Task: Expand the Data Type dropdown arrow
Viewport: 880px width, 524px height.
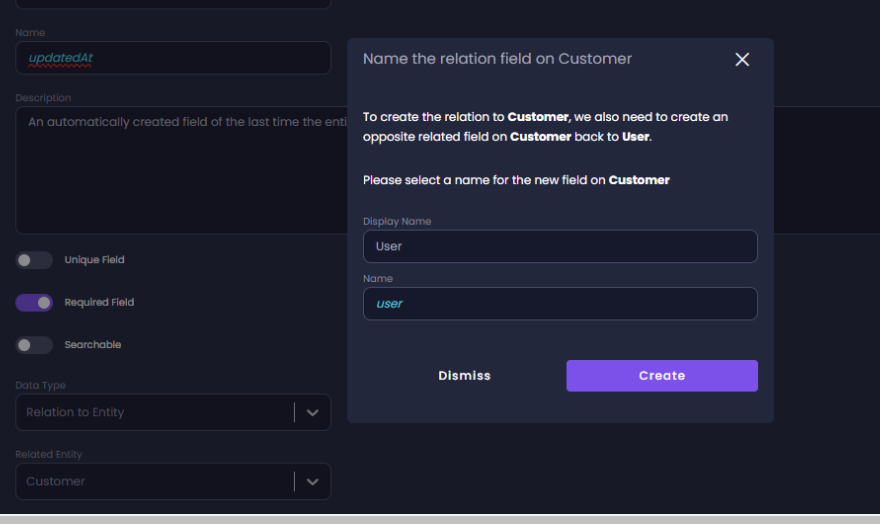Action: point(312,412)
